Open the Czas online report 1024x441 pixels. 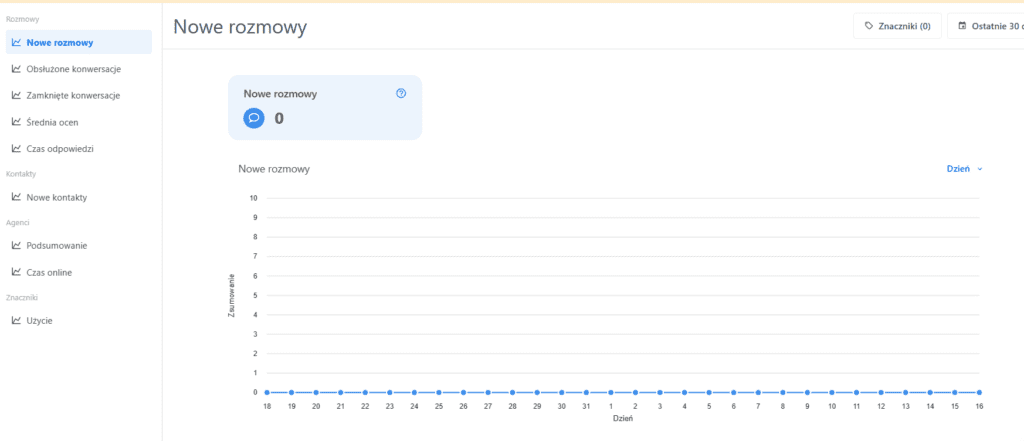(x=49, y=272)
